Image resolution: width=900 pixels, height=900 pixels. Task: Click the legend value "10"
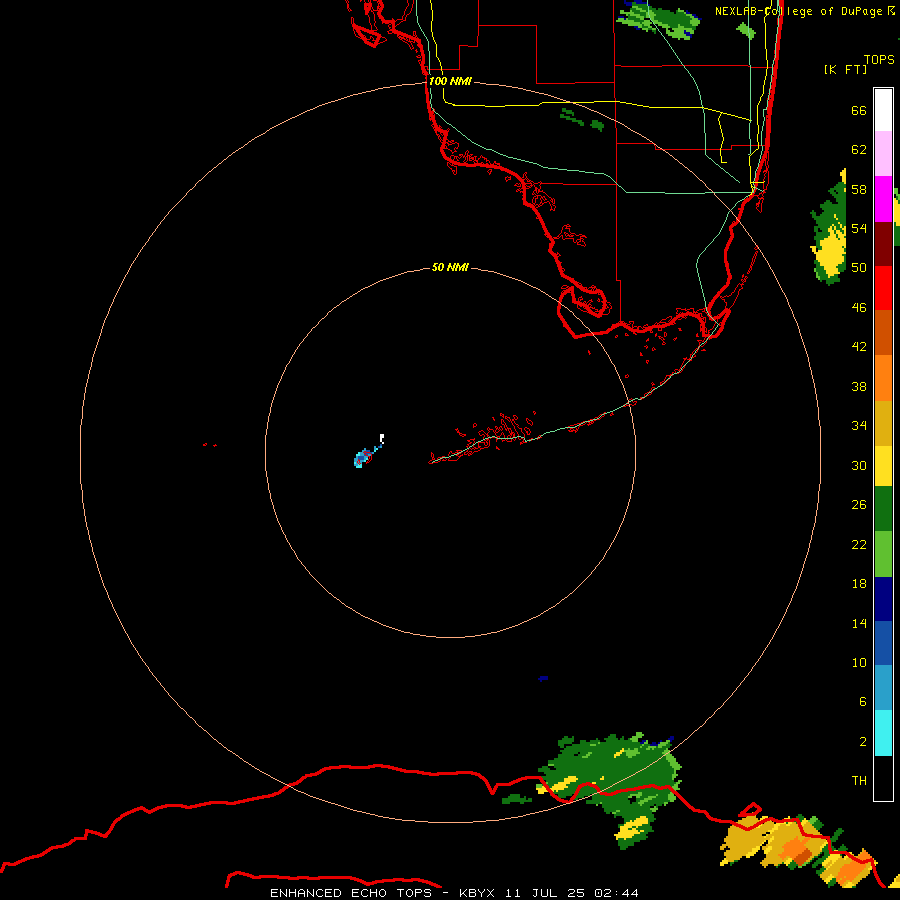pos(859,662)
